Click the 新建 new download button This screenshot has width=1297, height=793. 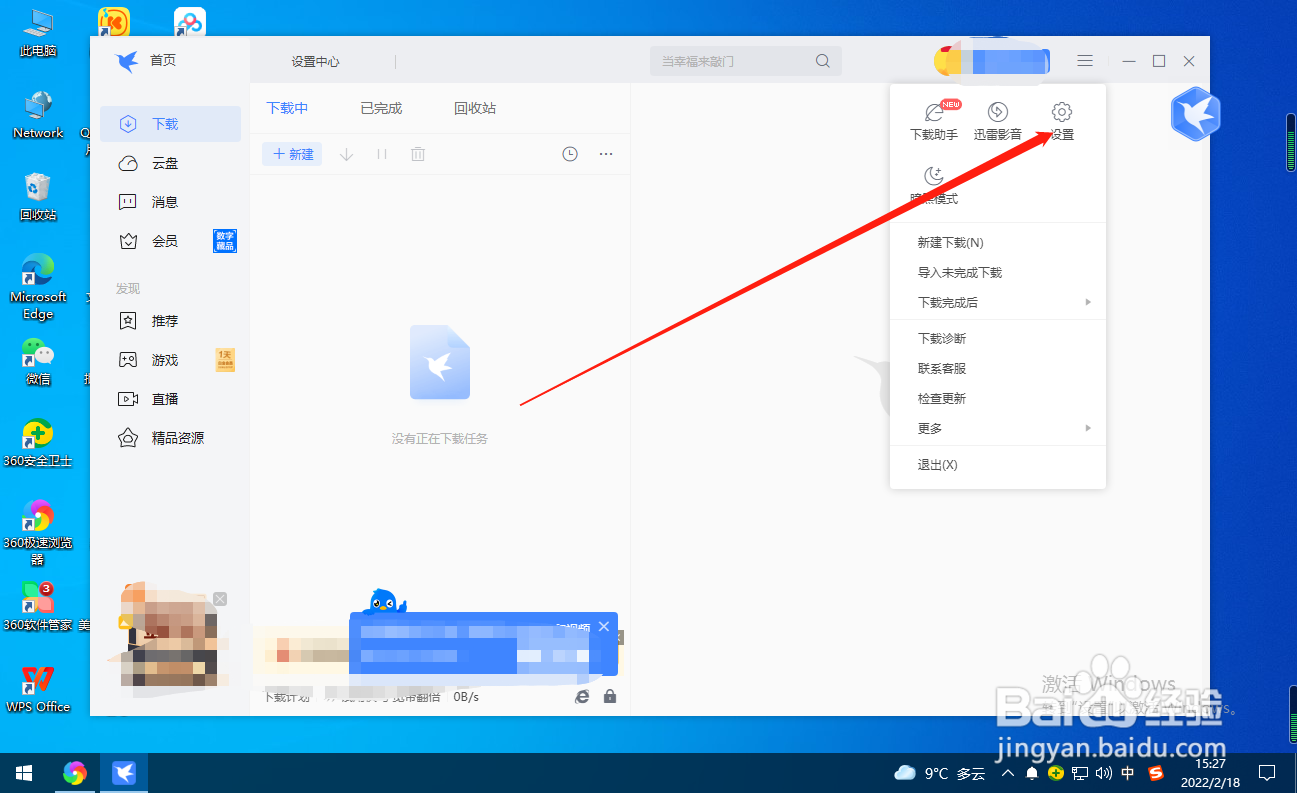[291, 153]
